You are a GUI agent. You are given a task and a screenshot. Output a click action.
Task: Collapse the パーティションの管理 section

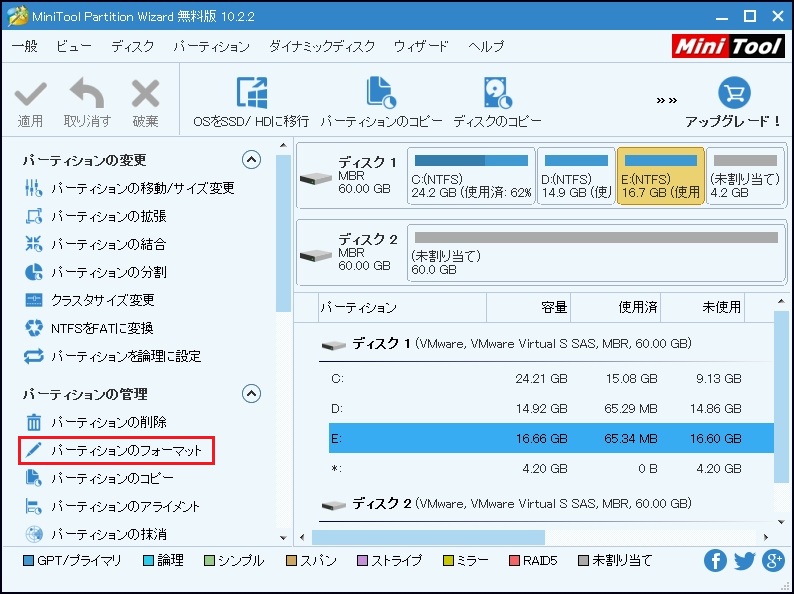pos(252,393)
